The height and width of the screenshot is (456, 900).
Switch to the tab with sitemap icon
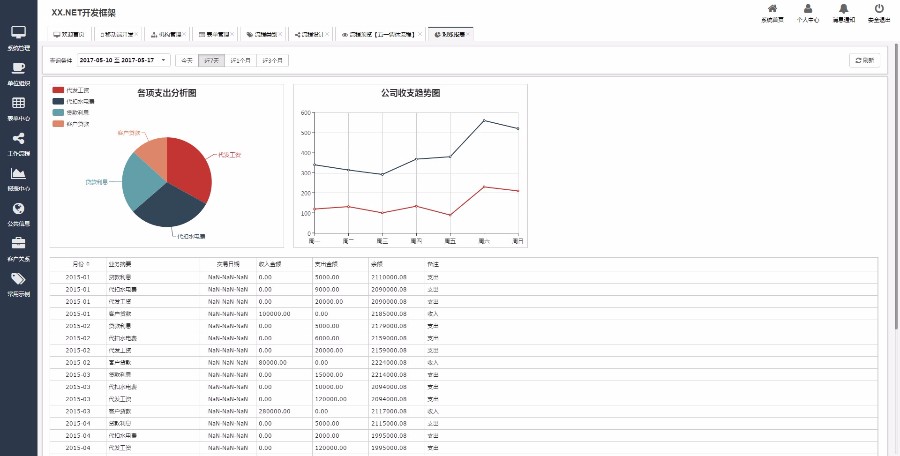(x=165, y=34)
